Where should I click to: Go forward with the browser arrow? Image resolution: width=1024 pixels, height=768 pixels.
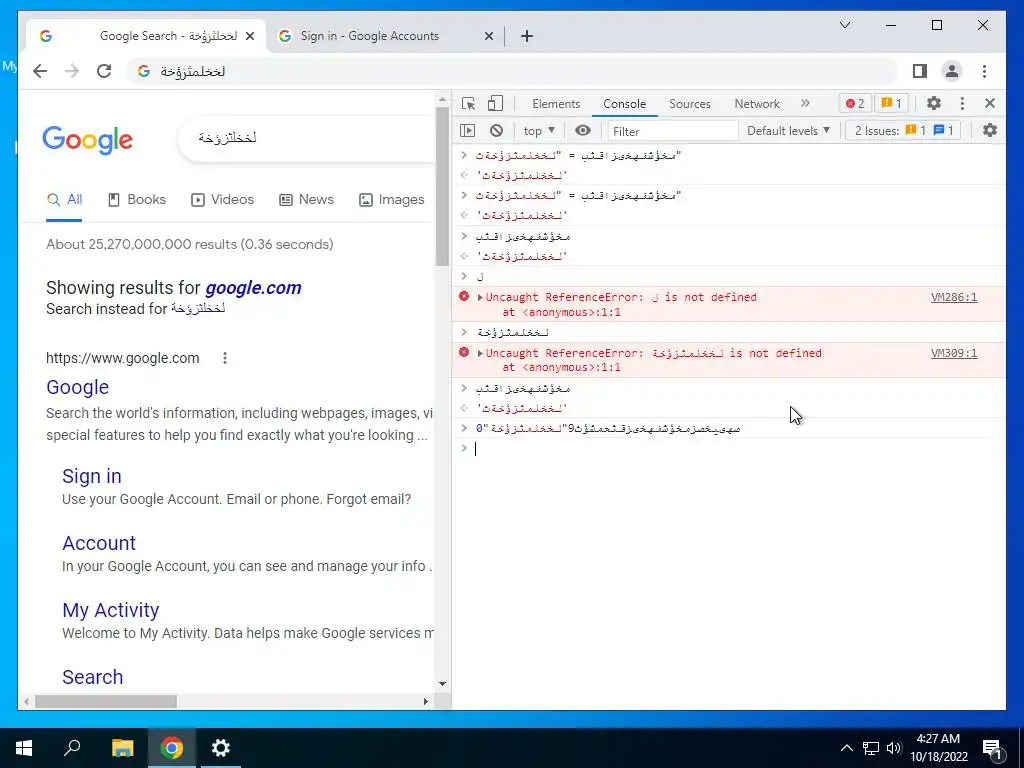click(72, 71)
